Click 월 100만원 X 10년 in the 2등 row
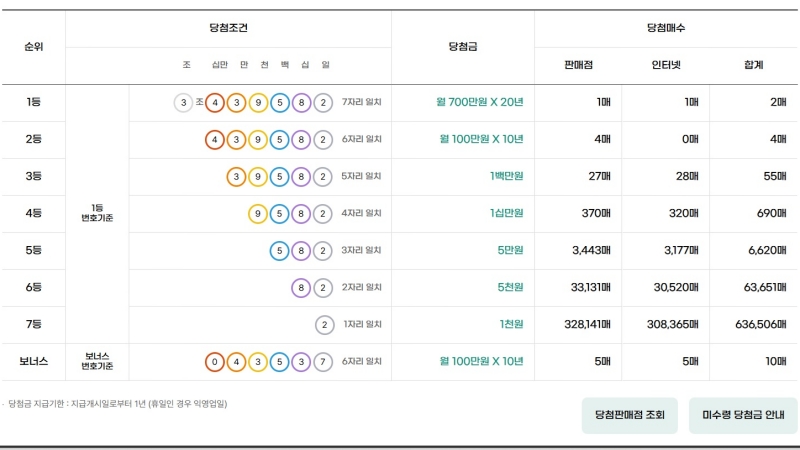This screenshot has width=800, height=450. tap(481, 139)
